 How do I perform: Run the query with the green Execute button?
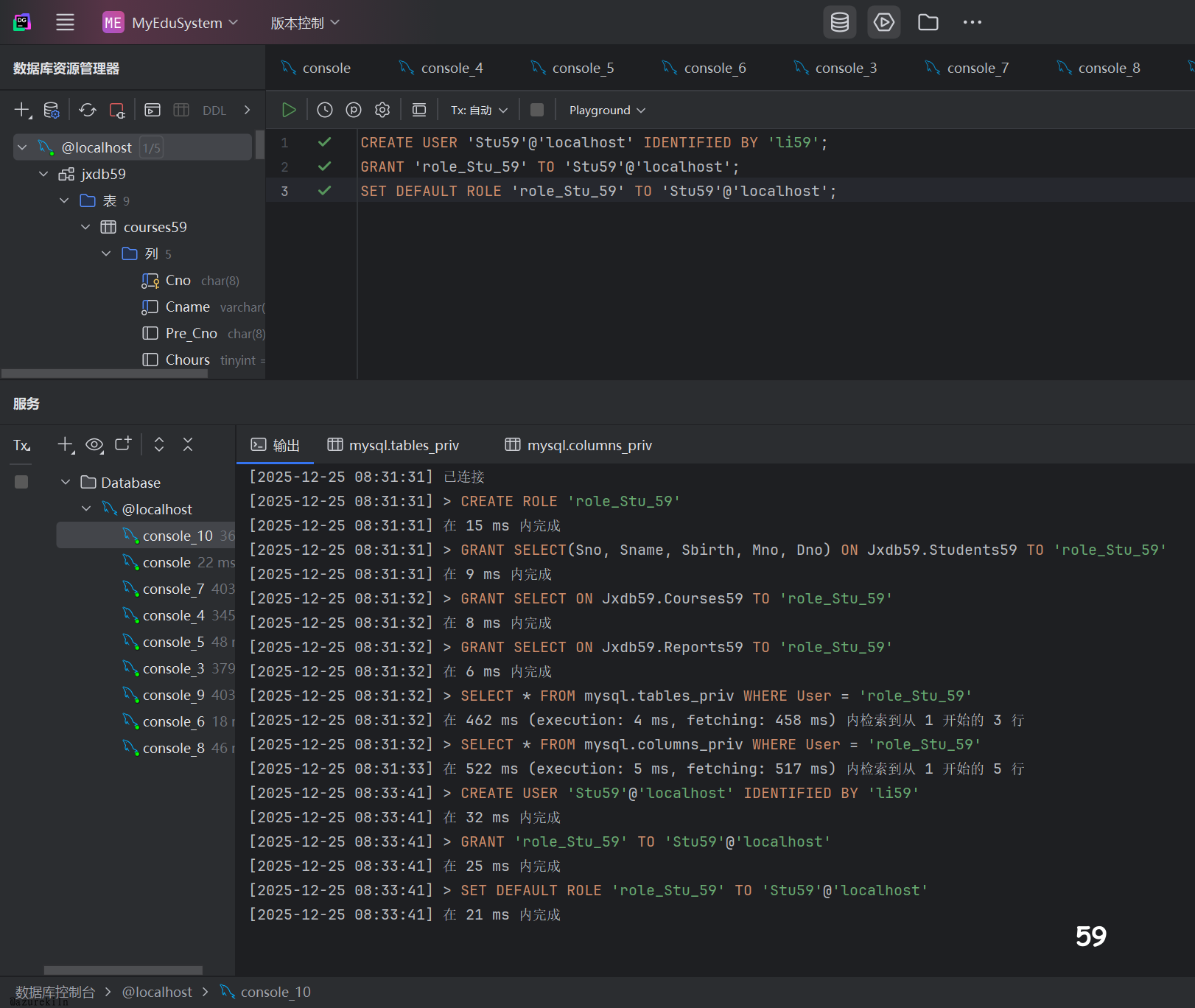coord(289,110)
